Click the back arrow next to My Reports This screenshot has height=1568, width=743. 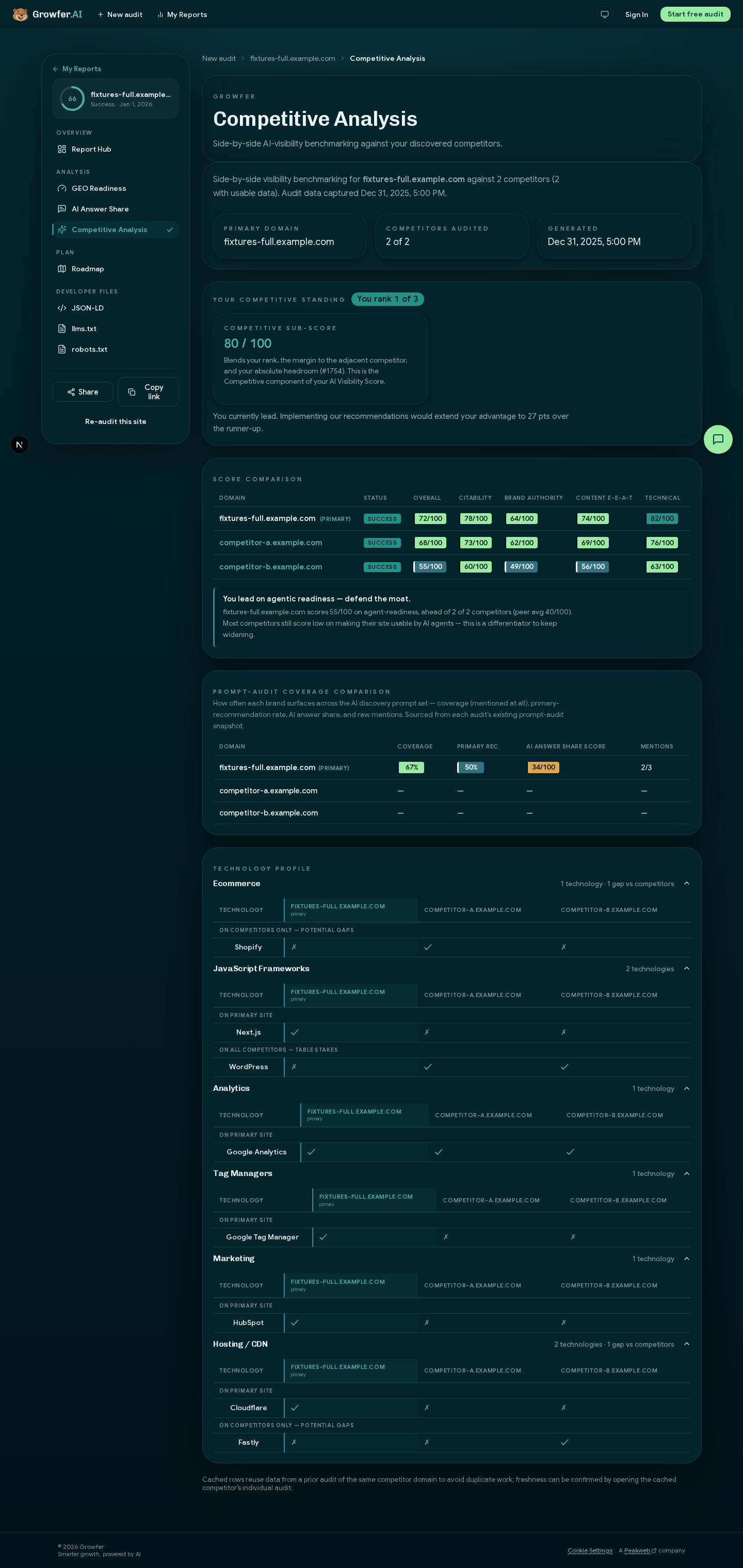tap(55, 70)
